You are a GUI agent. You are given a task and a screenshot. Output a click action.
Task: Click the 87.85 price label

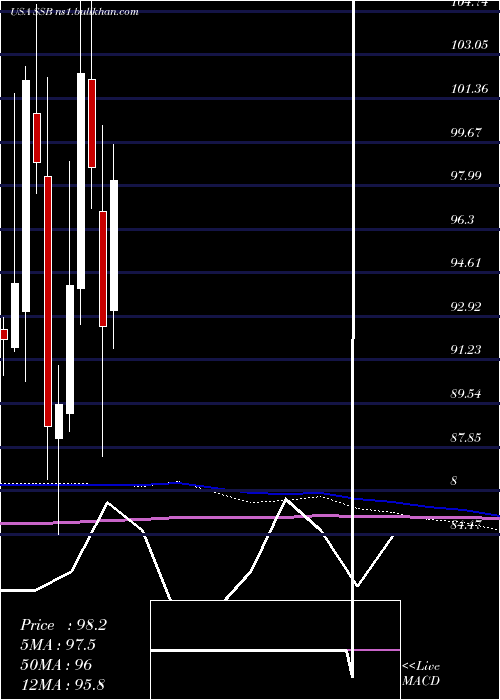[467, 438]
